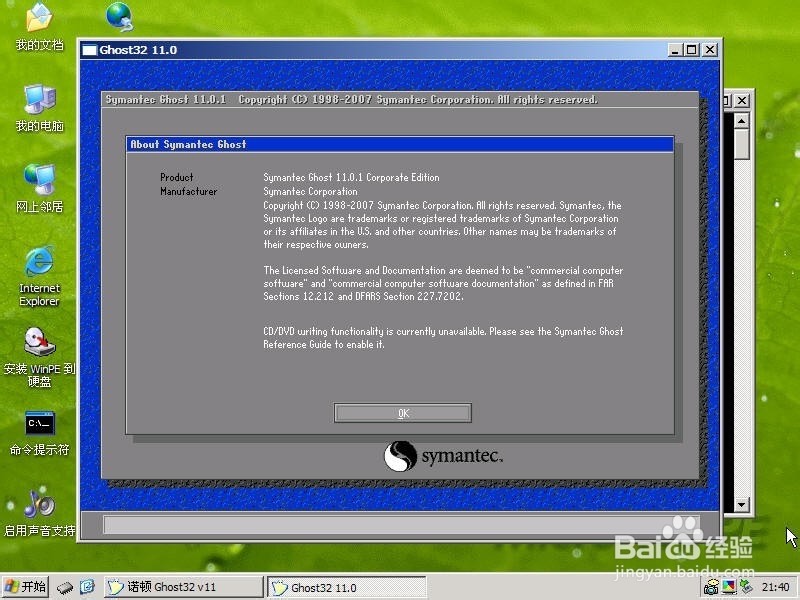Viewport: 800px width, 600px height.
Task: Click the 'Symantec Ghost 11.0.1 Corporate Edition' text
Action: pyautogui.click(x=351, y=178)
